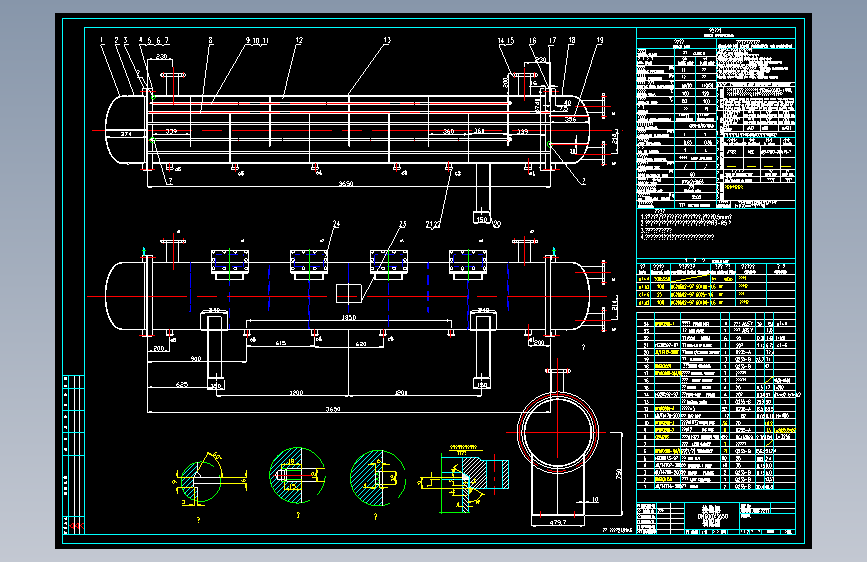Select the 150 dimension under the bottom nozzle

click(x=484, y=220)
